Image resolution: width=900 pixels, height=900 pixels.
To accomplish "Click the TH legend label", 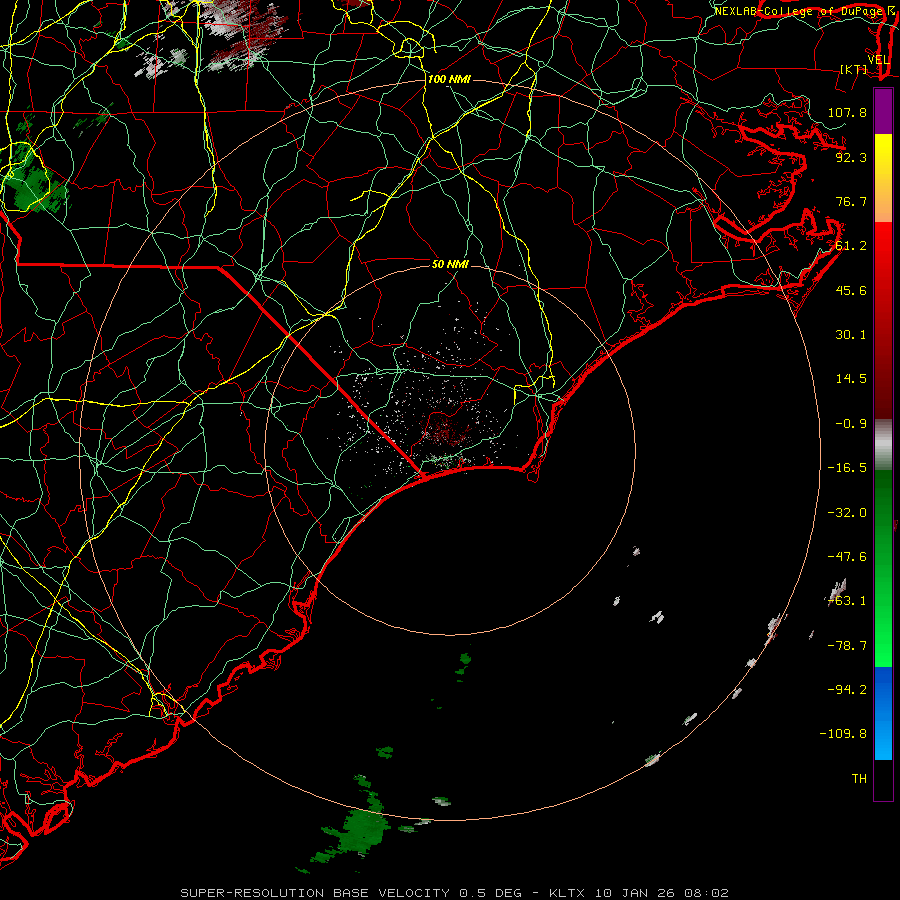I will pyautogui.click(x=859, y=779).
